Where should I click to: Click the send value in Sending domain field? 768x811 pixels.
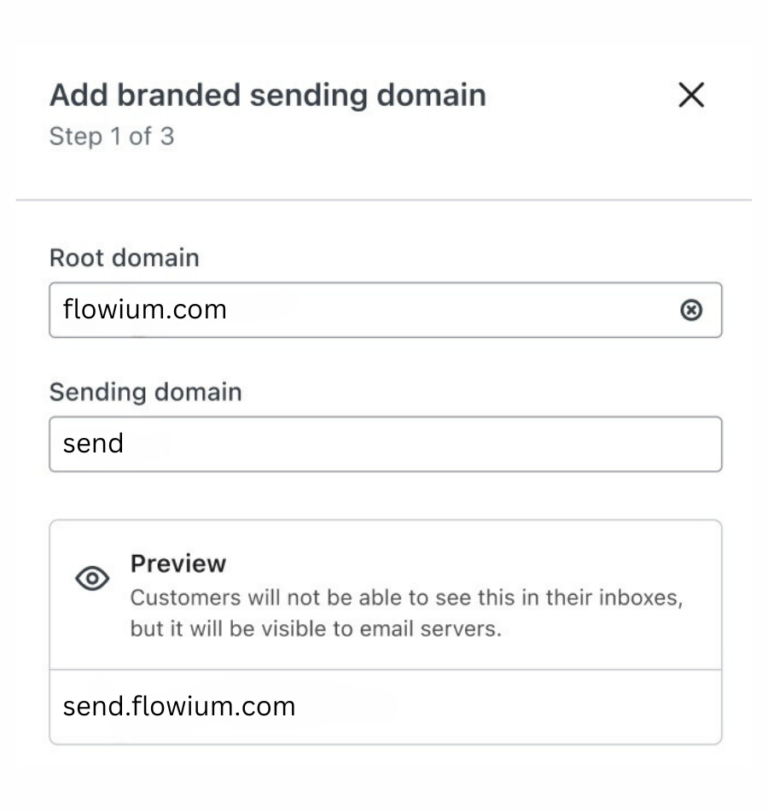(92, 443)
